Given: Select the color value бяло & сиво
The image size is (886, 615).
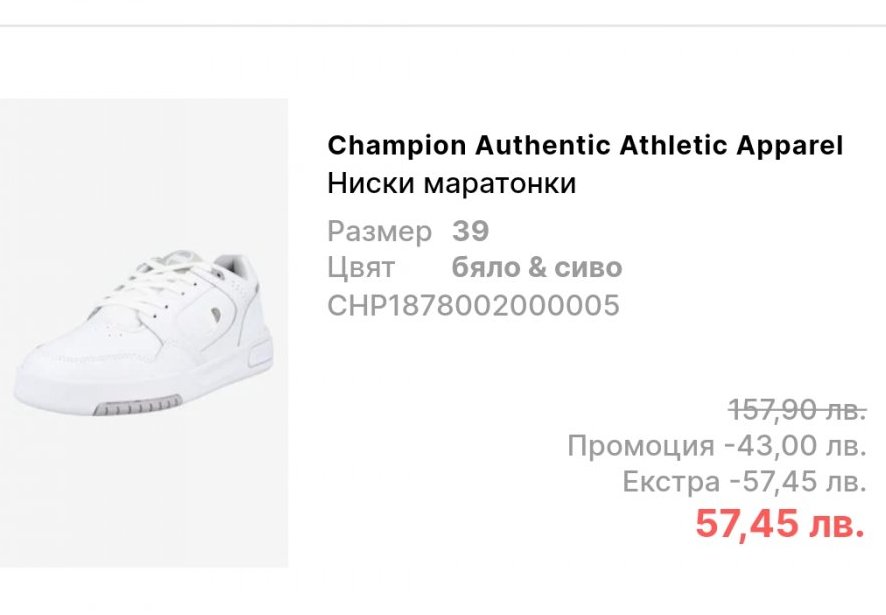Looking at the screenshot, I should click(x=537, y=268).
